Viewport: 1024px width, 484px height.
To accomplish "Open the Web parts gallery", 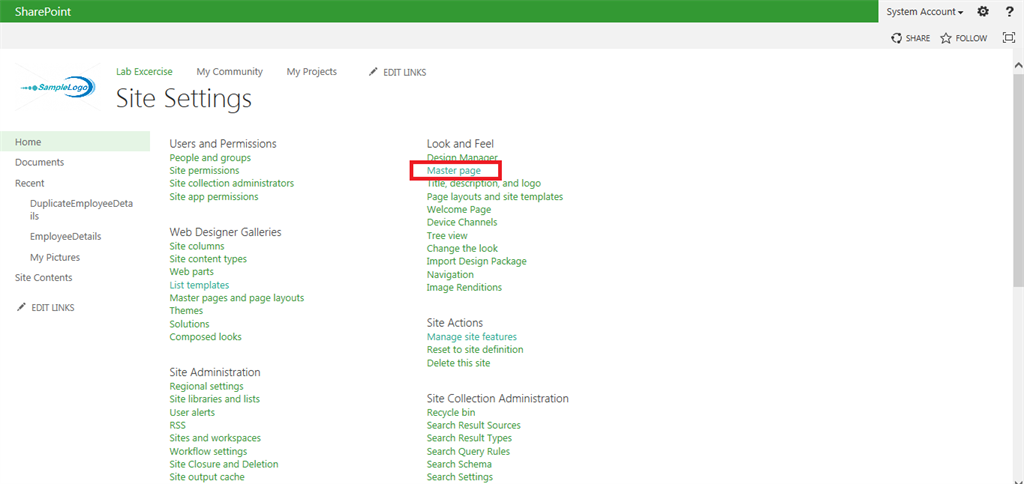I will point(191,272).
